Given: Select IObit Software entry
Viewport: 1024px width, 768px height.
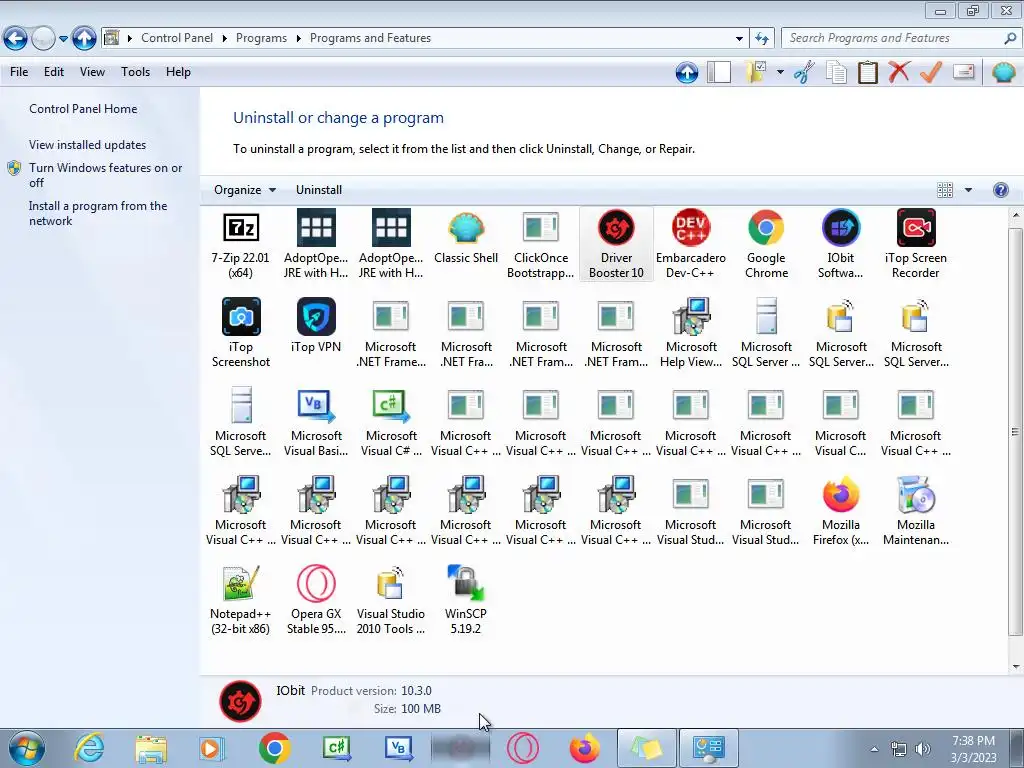Looking at the screenshot, I should (840, 244).
